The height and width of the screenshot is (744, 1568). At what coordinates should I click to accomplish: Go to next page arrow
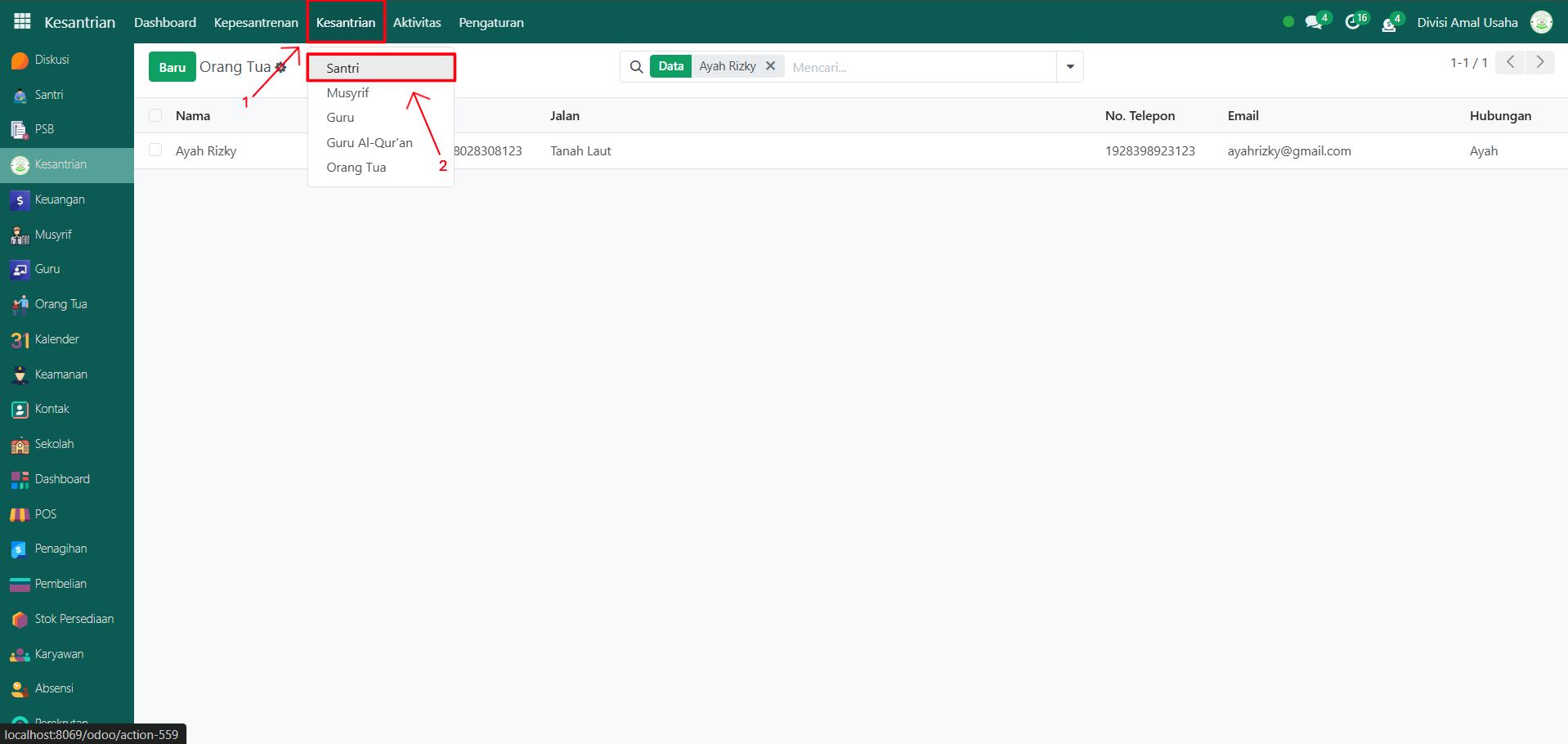click(1540, 62)
